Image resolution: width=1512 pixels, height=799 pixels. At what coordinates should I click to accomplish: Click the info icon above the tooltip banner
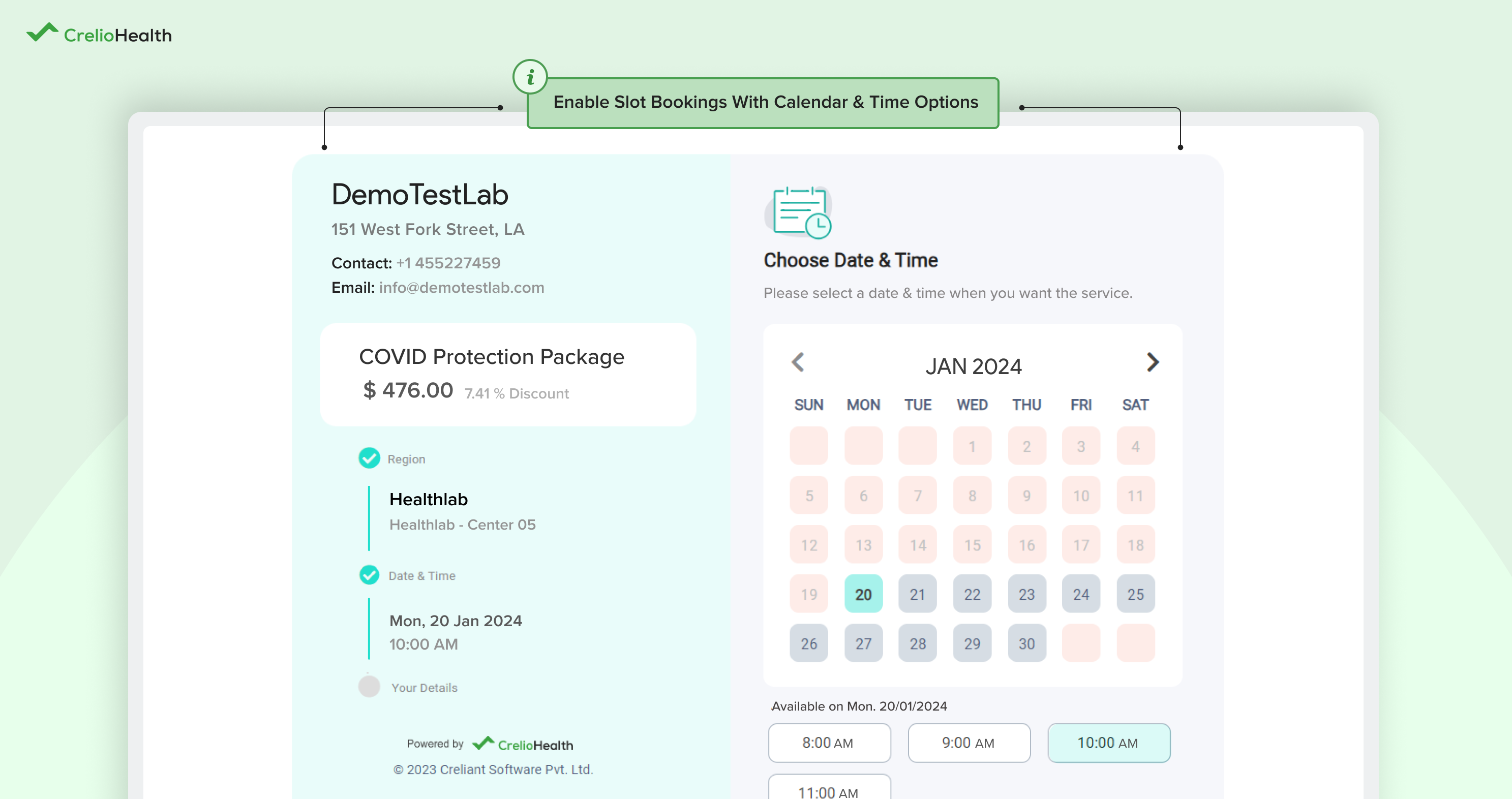click(x=530, y=76)
